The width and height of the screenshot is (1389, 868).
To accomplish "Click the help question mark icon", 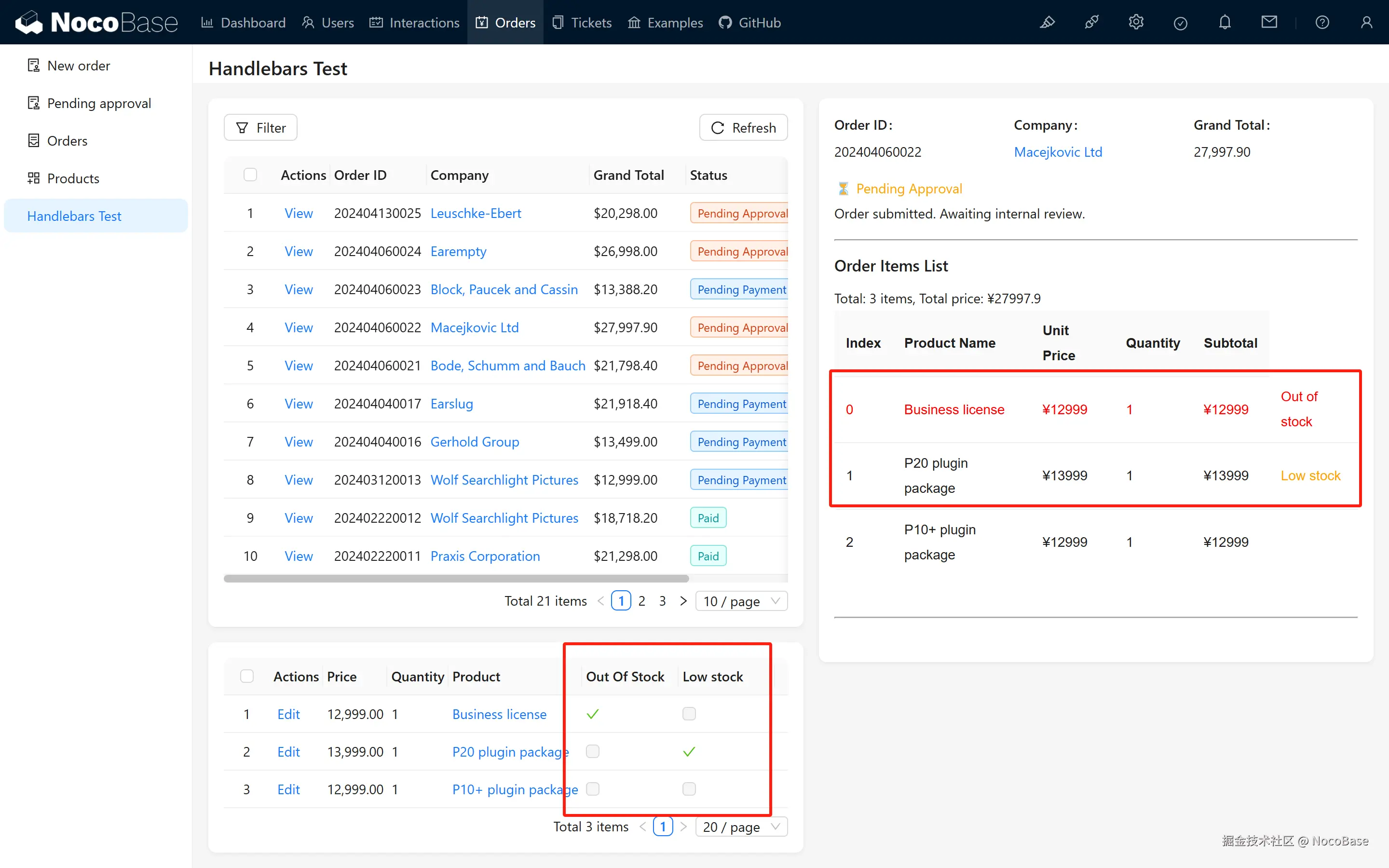I will pyautogui.click(x=1322, y=22).
